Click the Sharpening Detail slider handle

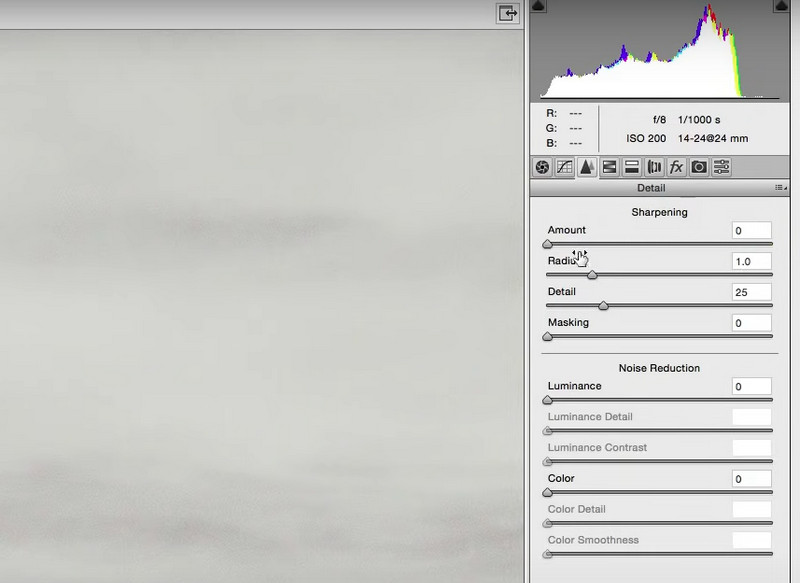pos(603,306)
